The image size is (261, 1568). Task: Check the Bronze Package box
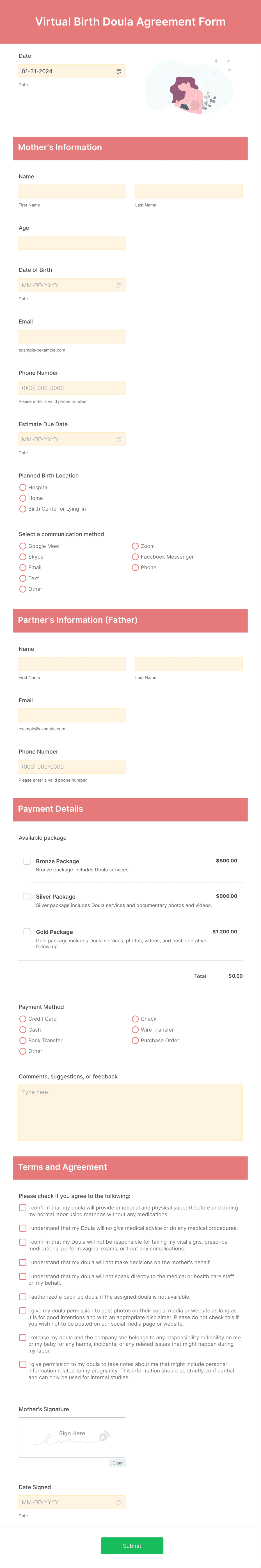27,861
